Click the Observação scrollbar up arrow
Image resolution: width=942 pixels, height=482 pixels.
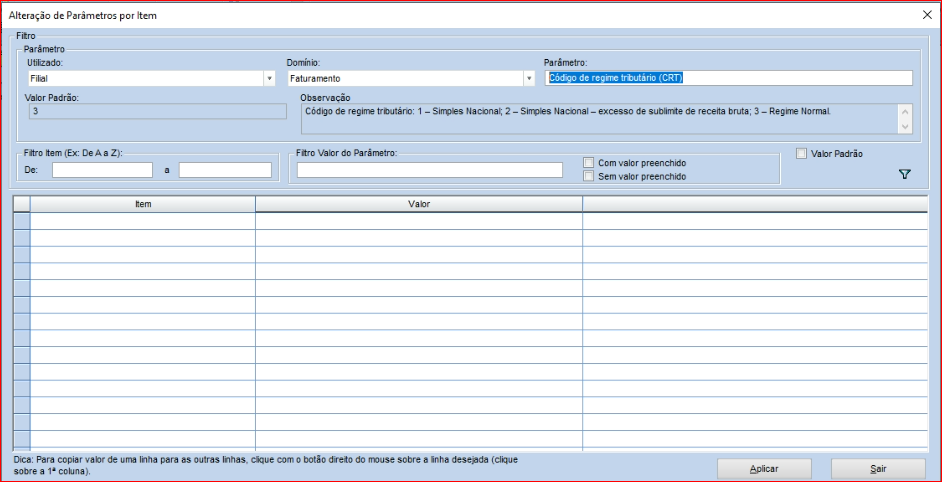tap(905, 111)
